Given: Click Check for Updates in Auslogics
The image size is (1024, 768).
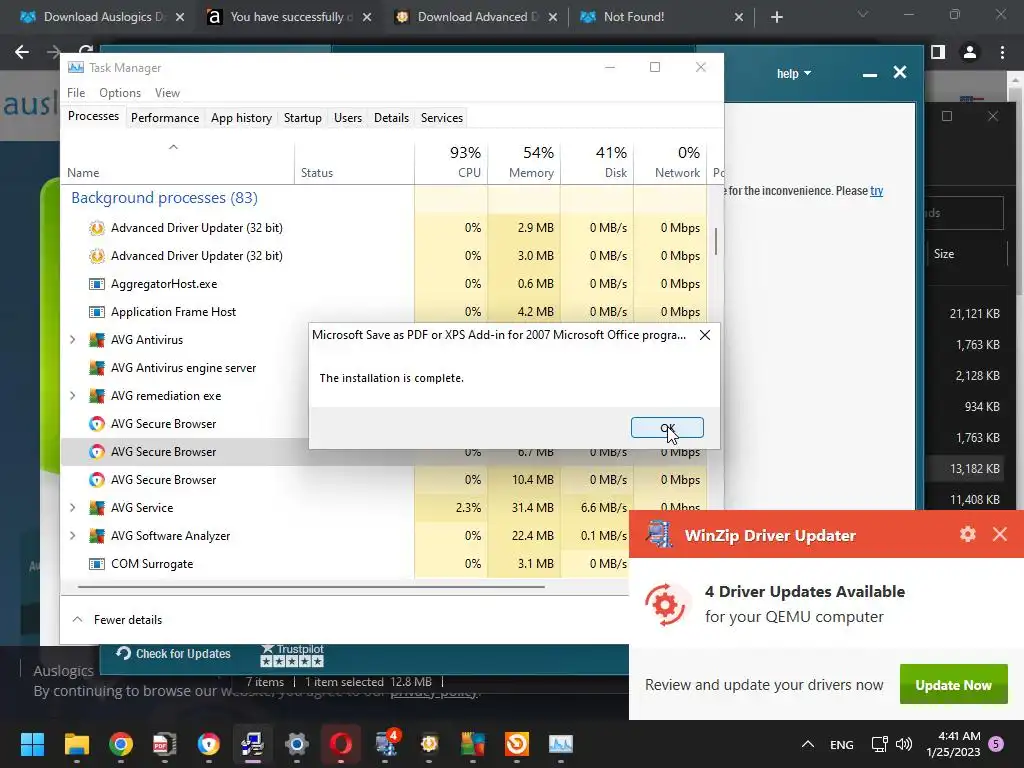Looking at the screenshot, I should pos(174,654).
